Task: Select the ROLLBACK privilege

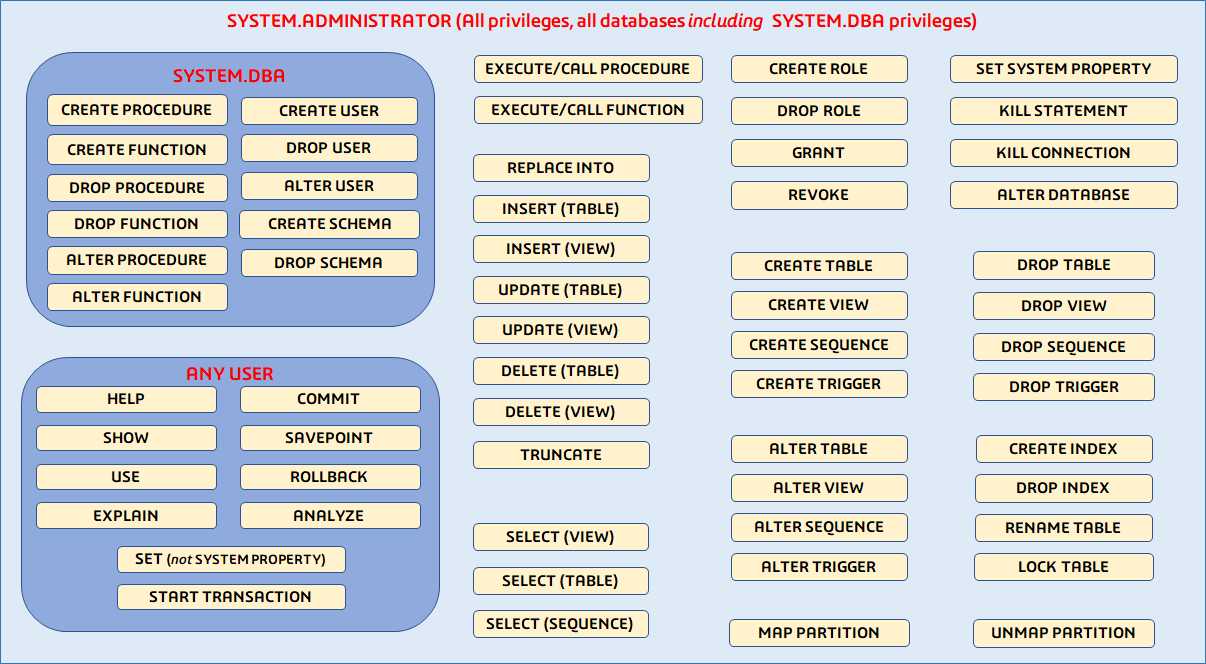Action: pos(329,476)
